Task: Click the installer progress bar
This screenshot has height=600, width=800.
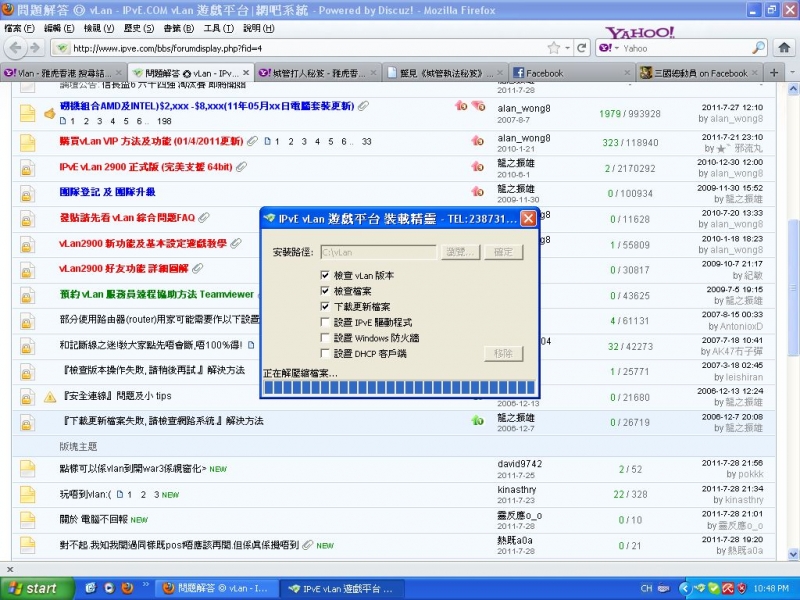Action: coord(399,386)
